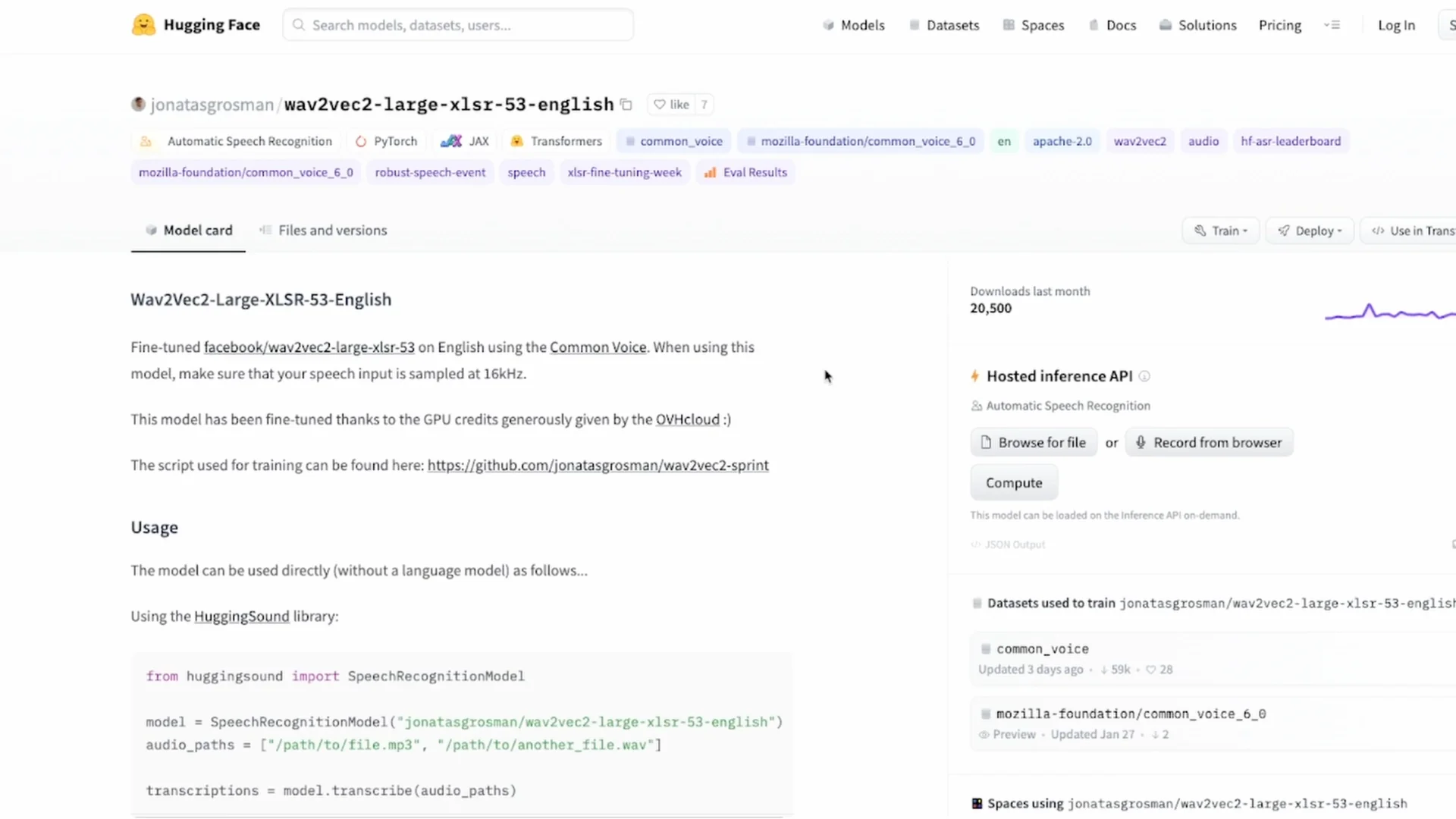Open the Deploy dropdown
1456x819 pixels.
[1310, 230]
